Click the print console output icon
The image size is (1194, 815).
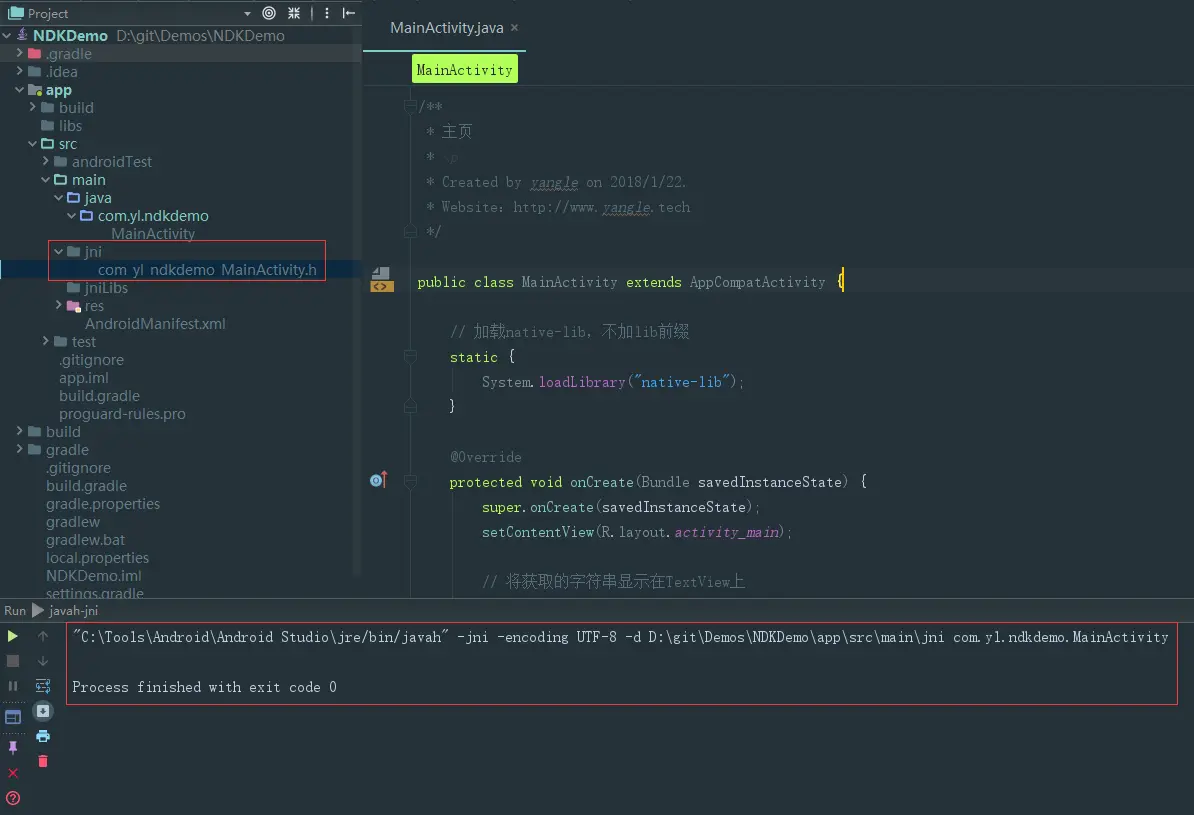click(43, 737)
